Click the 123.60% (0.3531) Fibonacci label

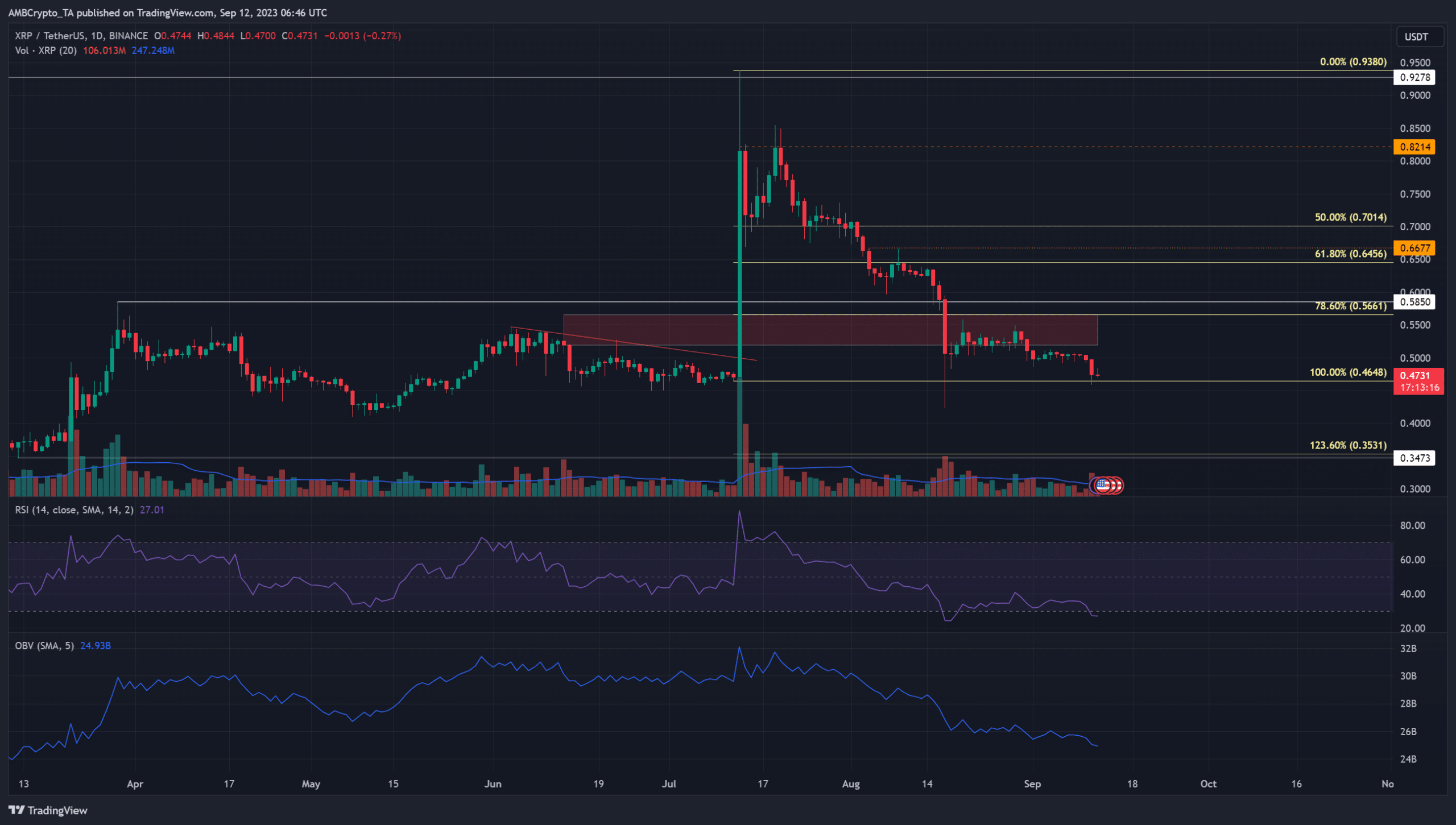click(1348, 445)
